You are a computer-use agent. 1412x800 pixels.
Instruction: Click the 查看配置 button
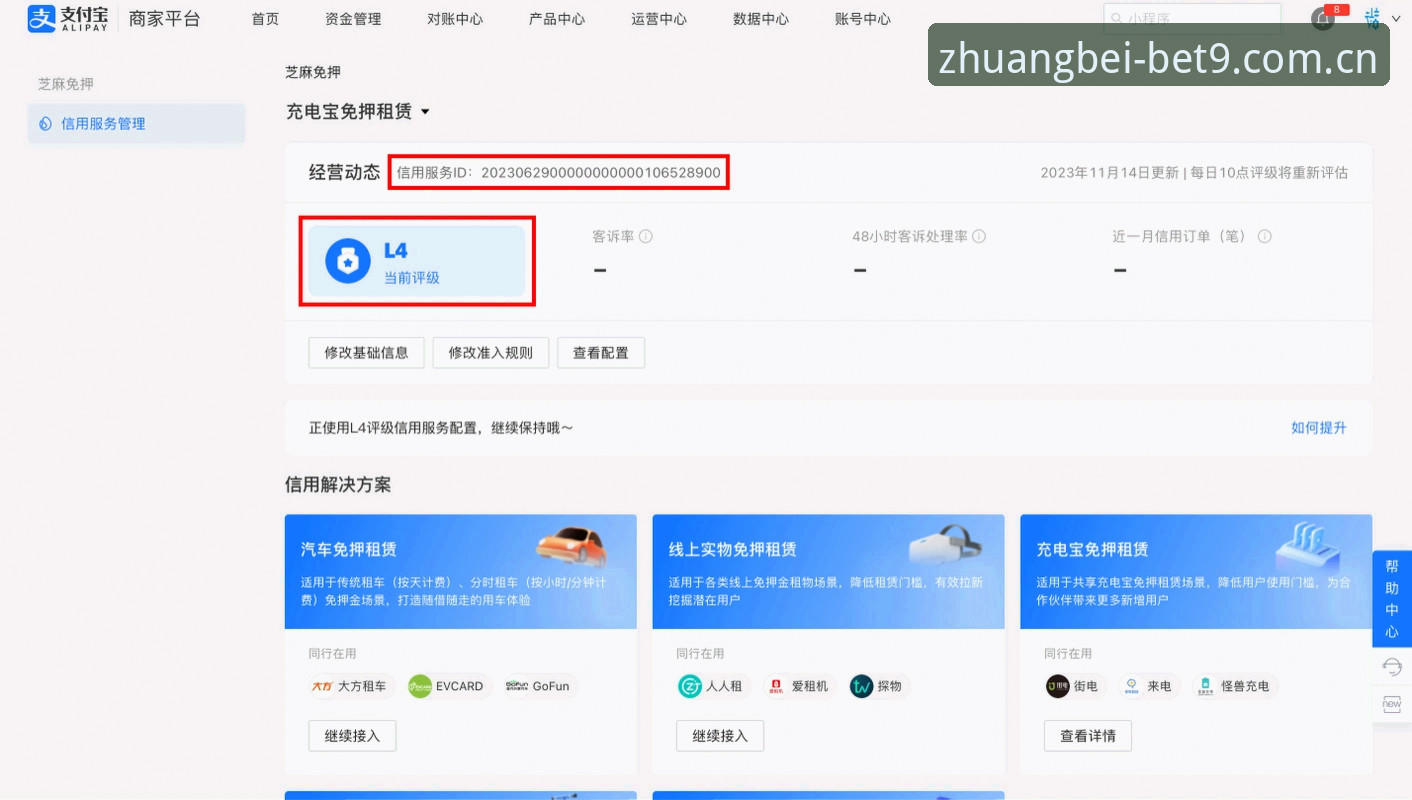(x=601, y=353)
